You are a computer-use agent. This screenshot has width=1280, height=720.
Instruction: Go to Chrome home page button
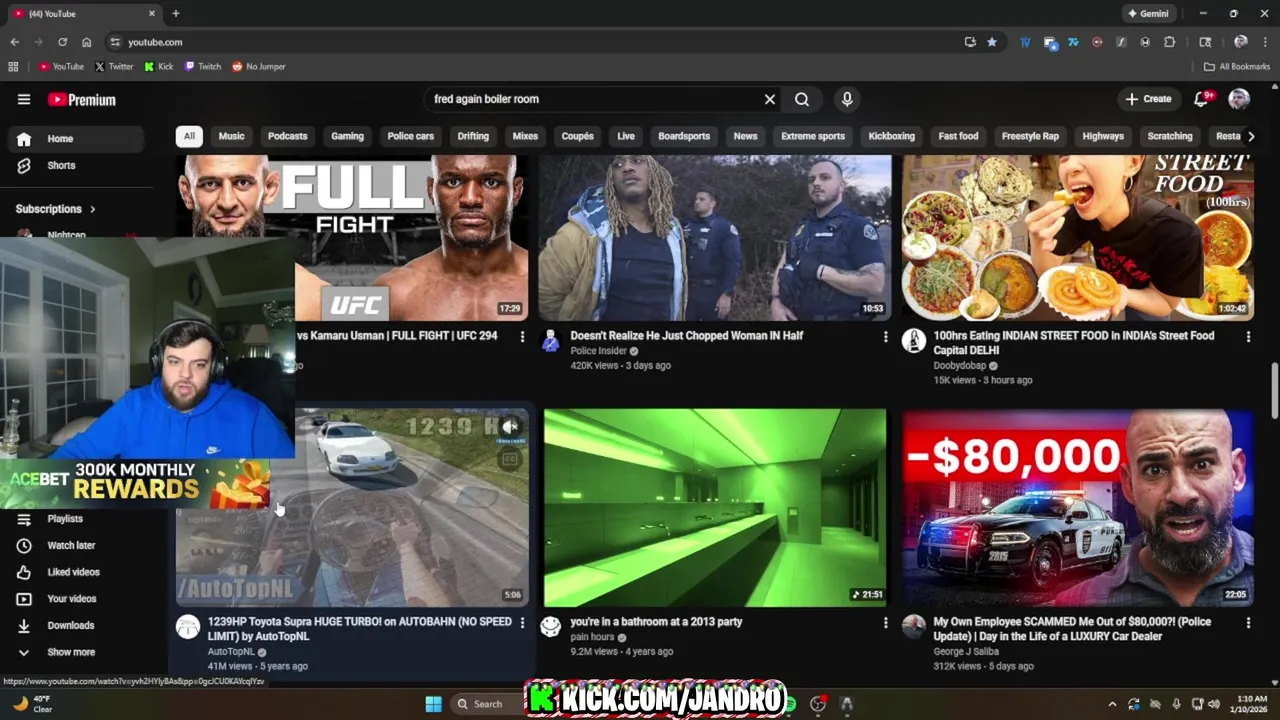point(86,42)
